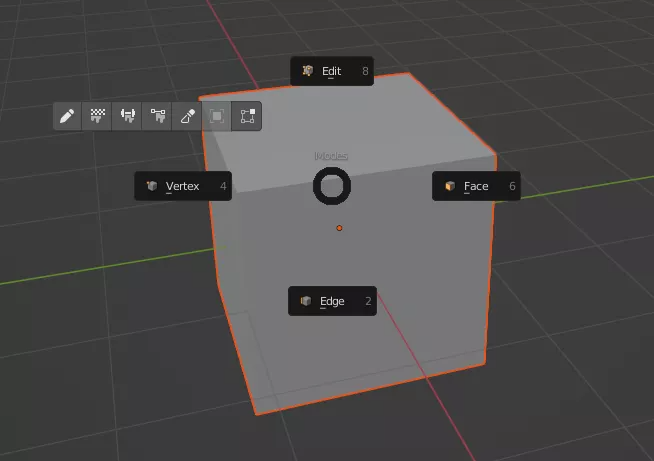Pick Face in the Modes pie menu
Viewport: 654px width, 461px height.
point(476,186)
